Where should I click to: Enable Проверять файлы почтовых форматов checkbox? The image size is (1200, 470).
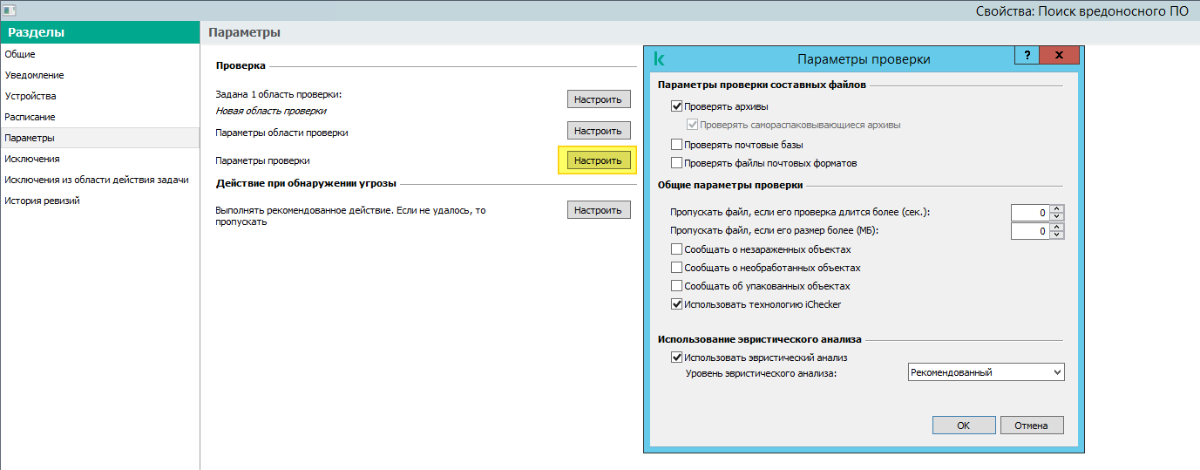[677, 162]
